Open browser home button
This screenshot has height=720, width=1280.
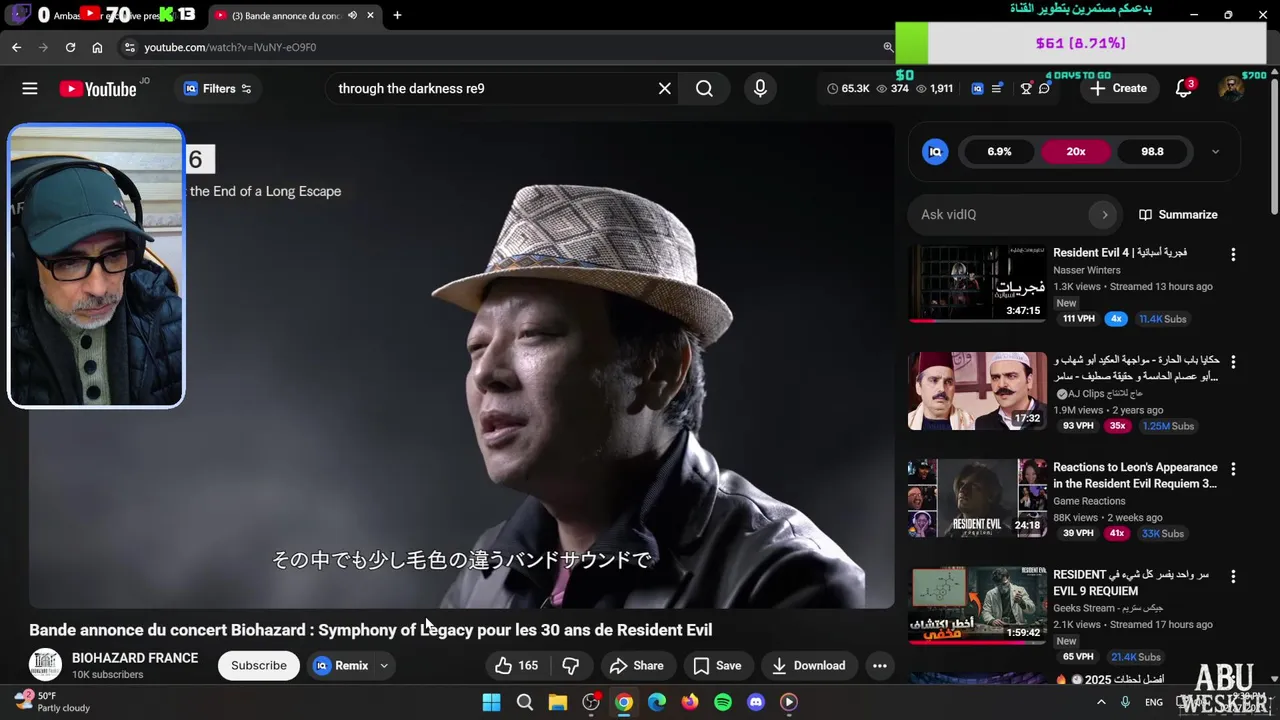coord(97,47)
